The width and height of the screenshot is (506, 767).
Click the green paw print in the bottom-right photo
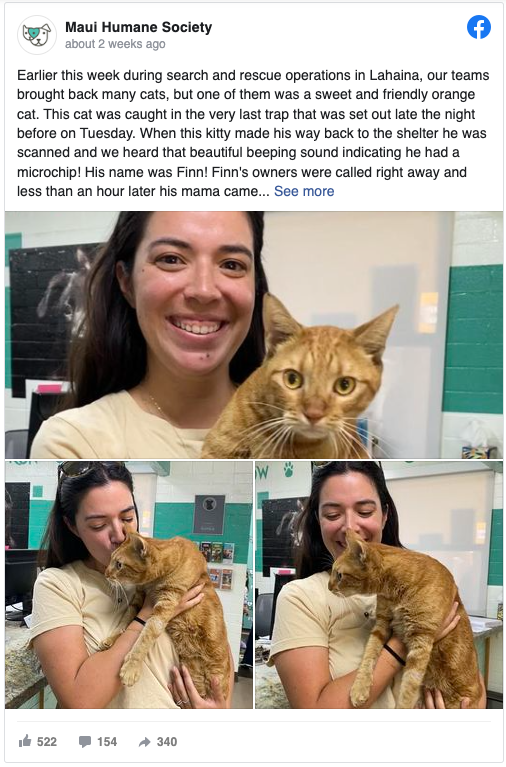[x=288, y=470]
